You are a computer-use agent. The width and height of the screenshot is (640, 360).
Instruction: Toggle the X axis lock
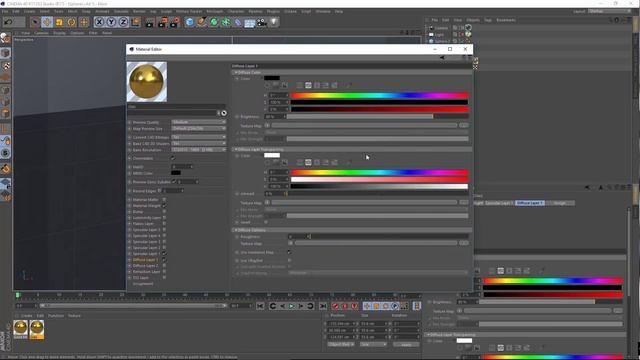(99, 22)
